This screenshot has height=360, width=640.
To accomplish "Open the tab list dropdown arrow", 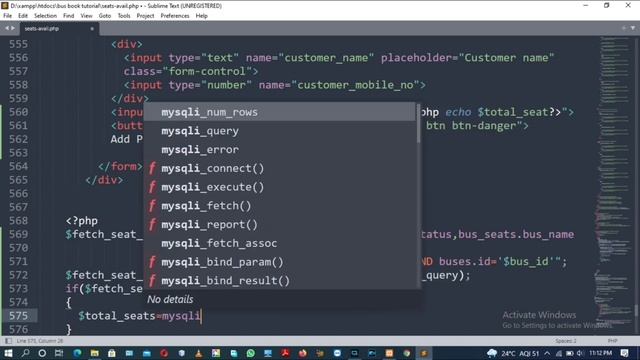I will (633, 28).
